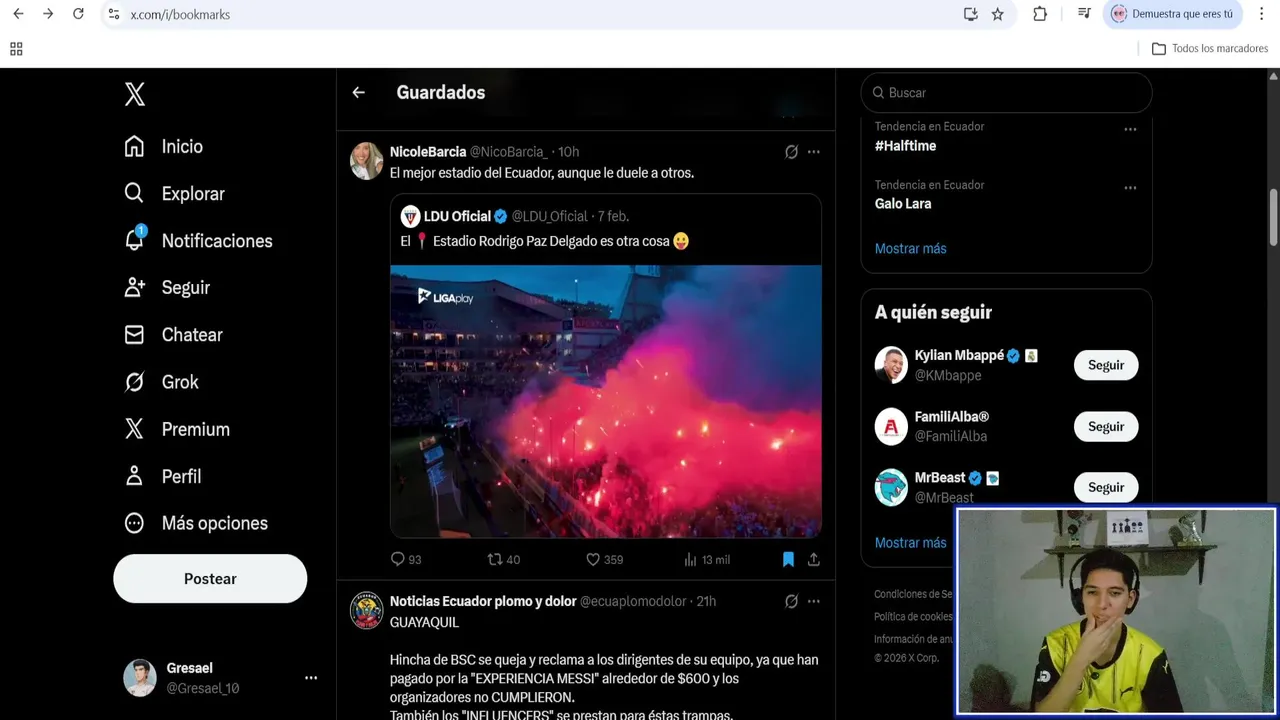The image size is (1280, 720).
Task: Open LDU Oficial quoted post name
Action: (457, 216)
